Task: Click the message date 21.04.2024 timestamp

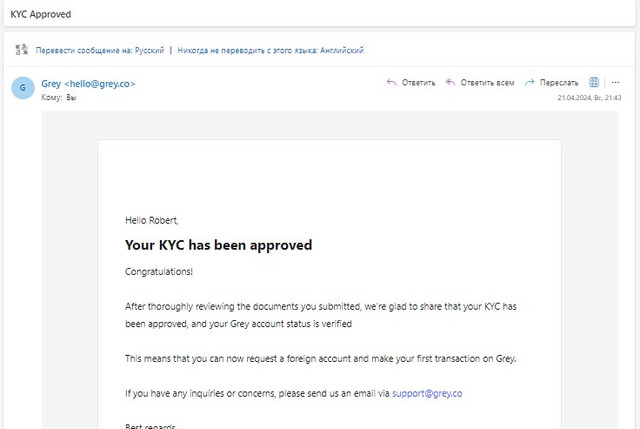Action: (589, 98)
